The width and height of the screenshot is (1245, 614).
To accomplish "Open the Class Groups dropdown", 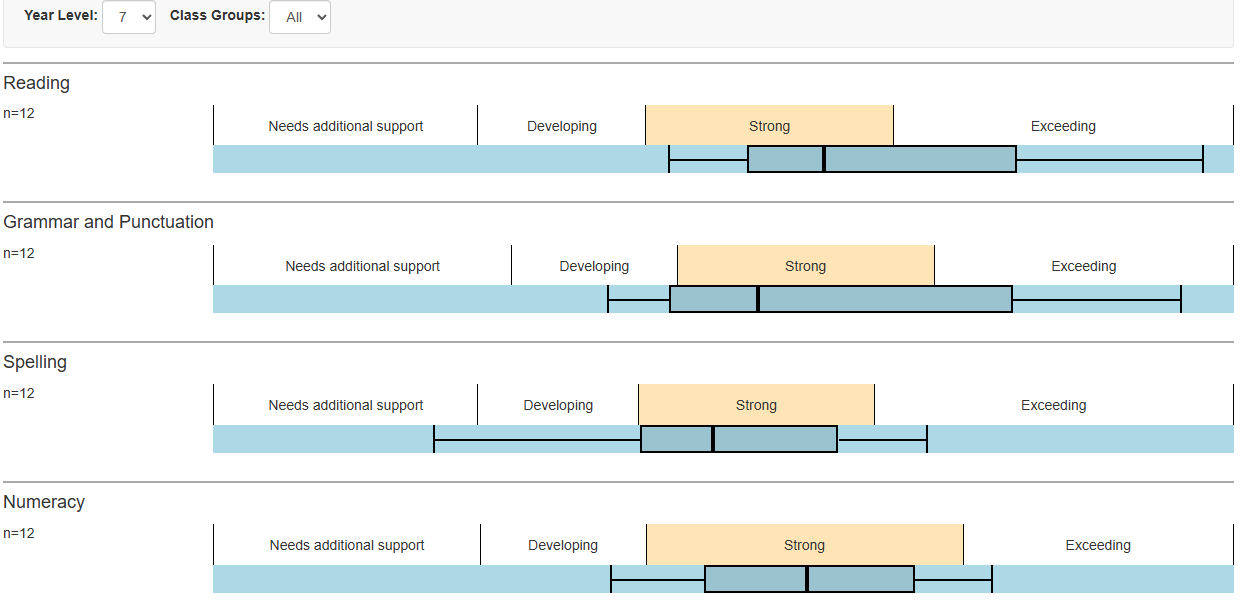I will point(300,17).
